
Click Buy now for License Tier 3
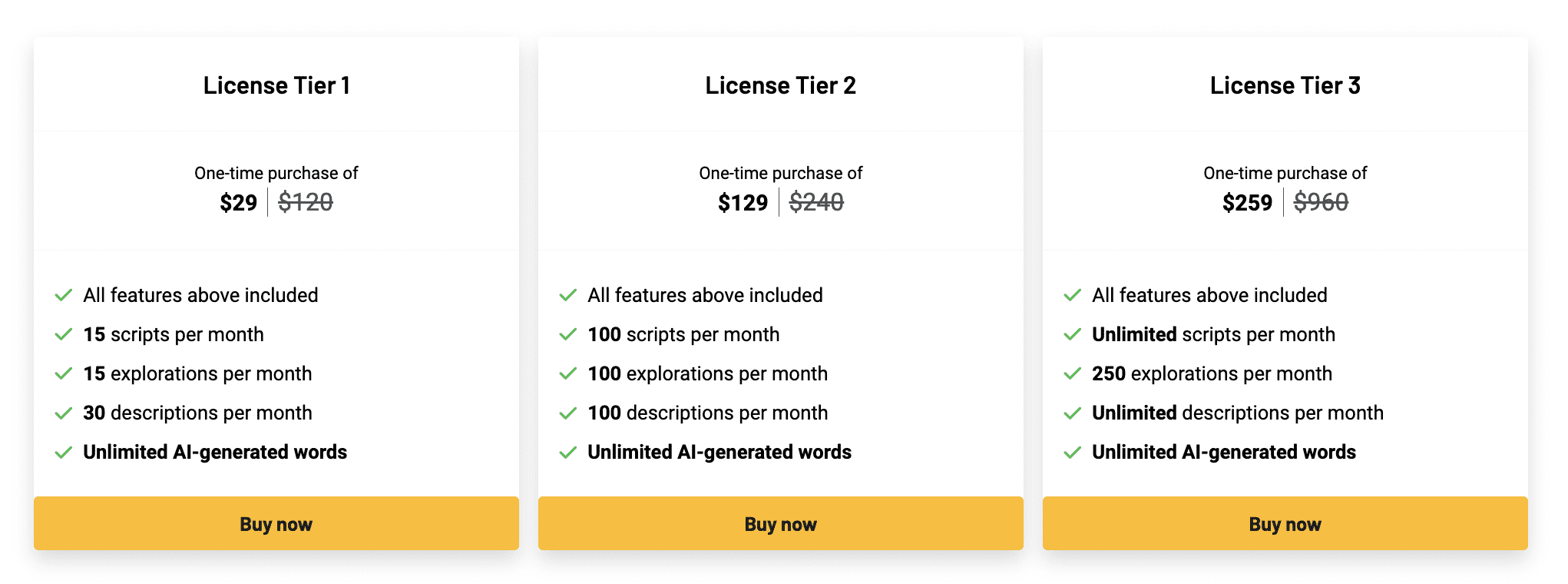coord(1285,524)
